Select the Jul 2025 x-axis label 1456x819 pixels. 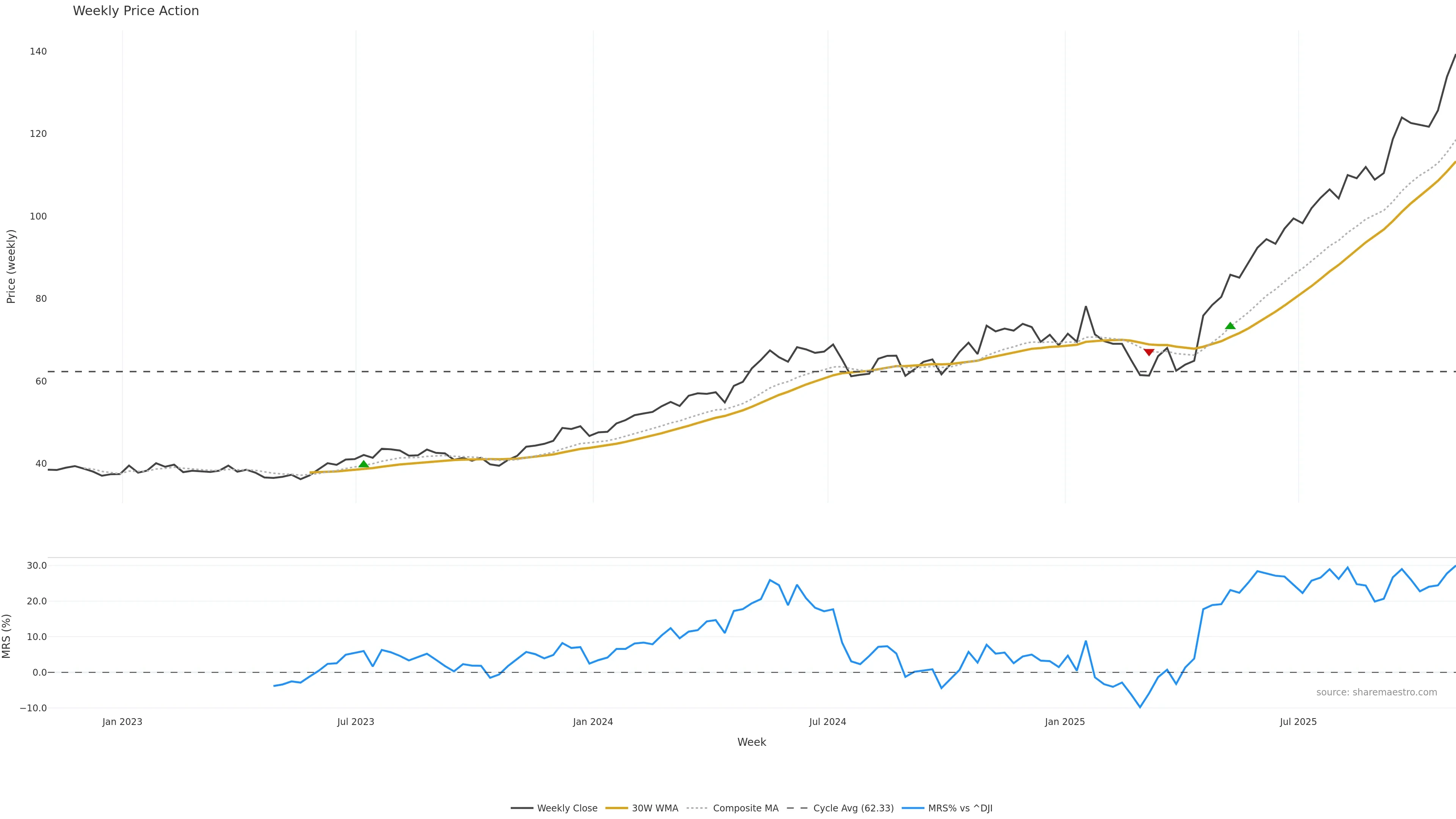1298,722
